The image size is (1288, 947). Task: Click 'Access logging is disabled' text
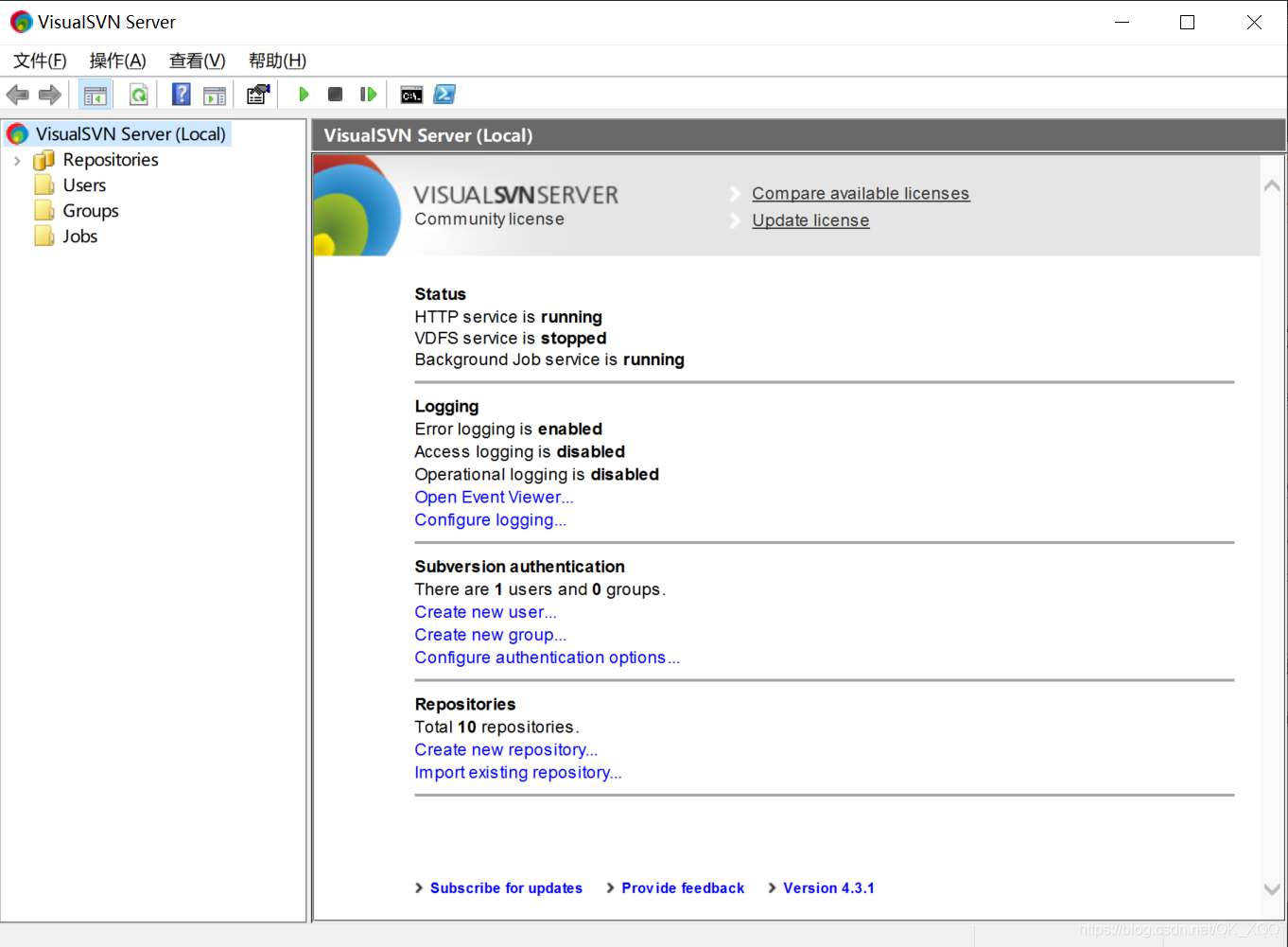click(x=519, y=452)
